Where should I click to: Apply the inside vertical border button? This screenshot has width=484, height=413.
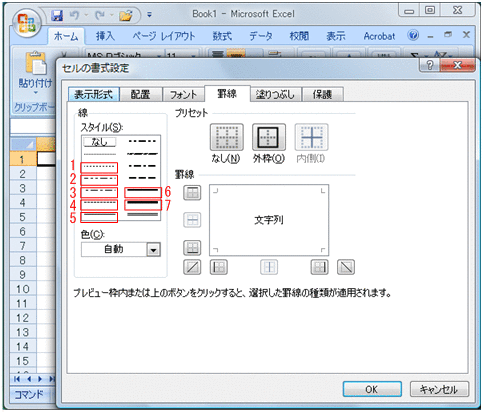[x=269, y=267]
